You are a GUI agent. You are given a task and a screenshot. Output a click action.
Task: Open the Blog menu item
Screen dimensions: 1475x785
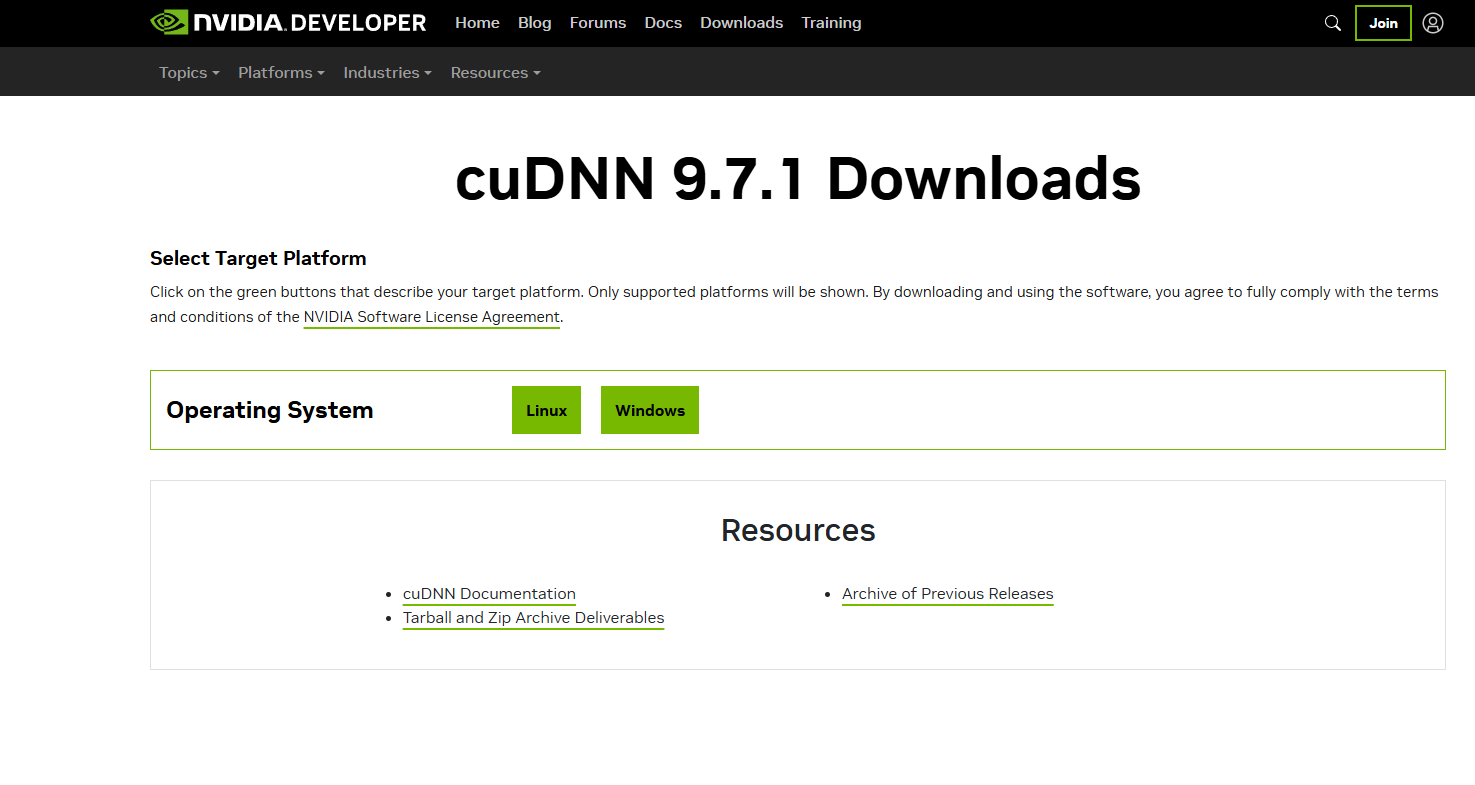(x=534, y=23)
